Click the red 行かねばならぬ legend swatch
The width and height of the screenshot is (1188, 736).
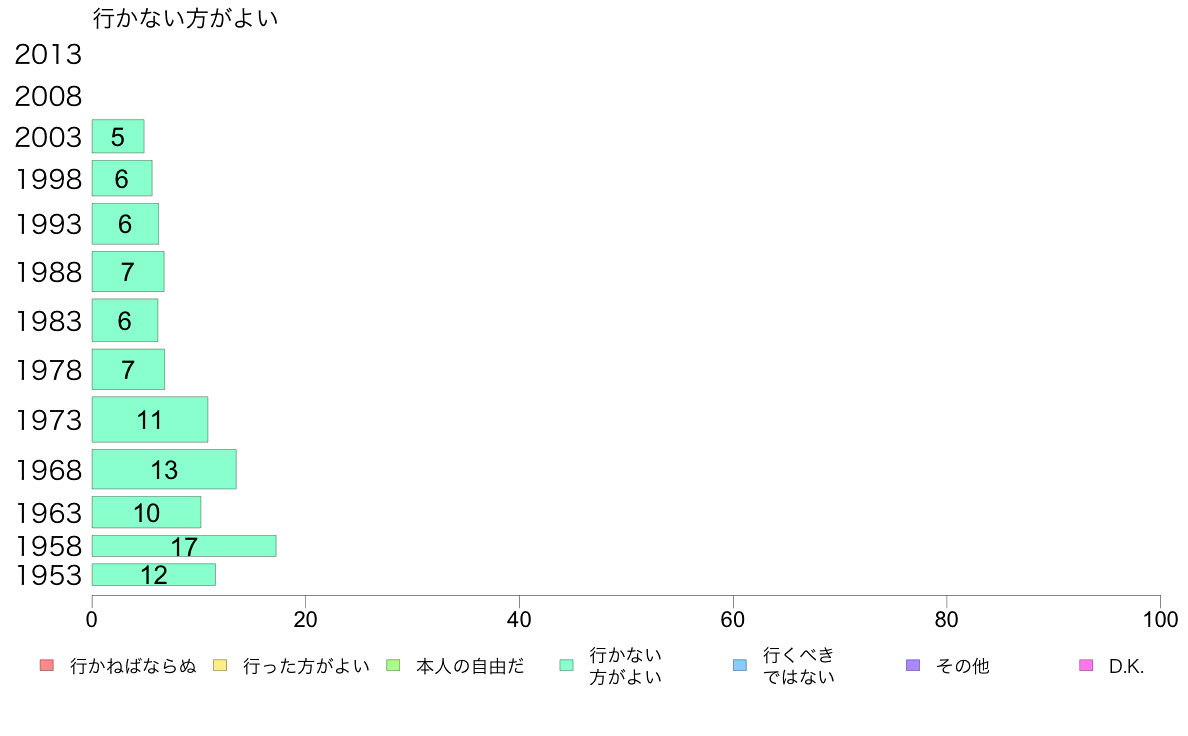tap(47, 666)
